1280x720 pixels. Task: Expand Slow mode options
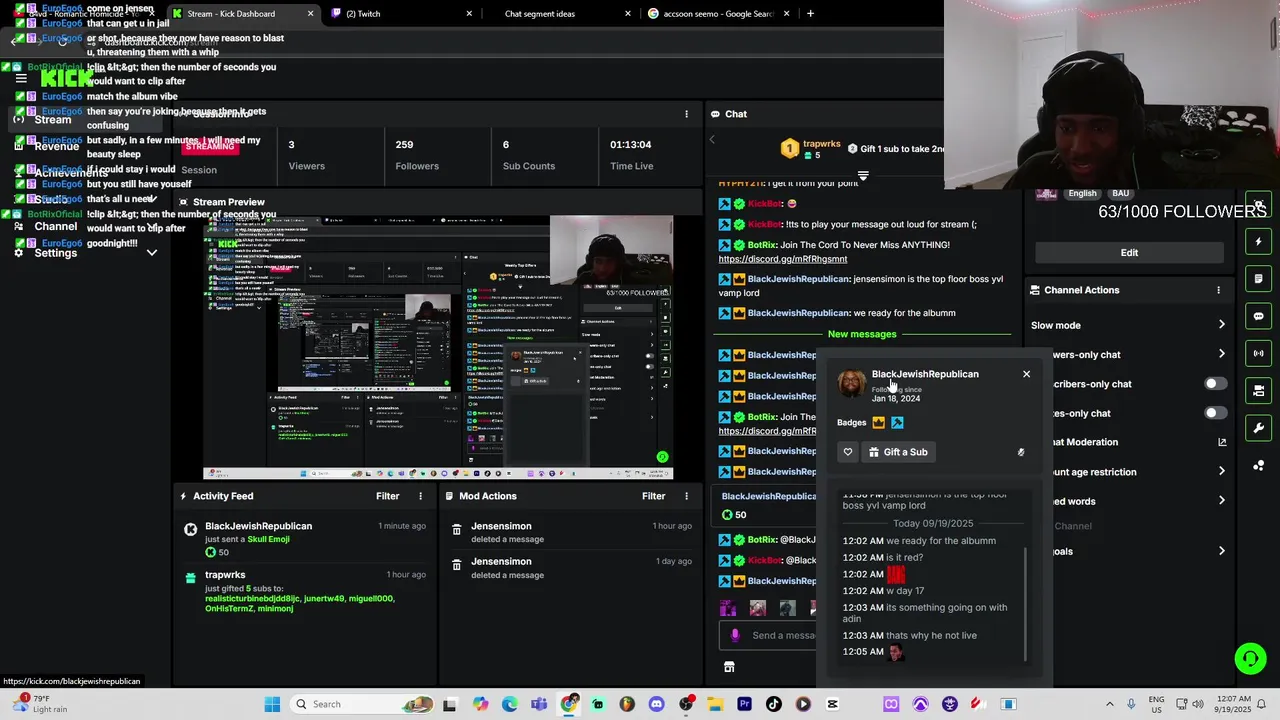pos(1221,325)
